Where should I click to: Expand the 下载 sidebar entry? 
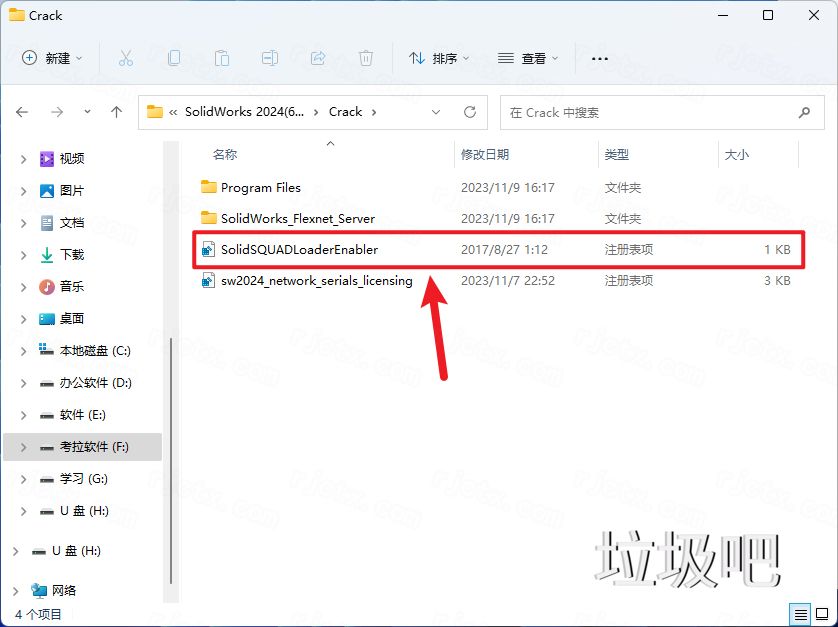pos(22,253)
